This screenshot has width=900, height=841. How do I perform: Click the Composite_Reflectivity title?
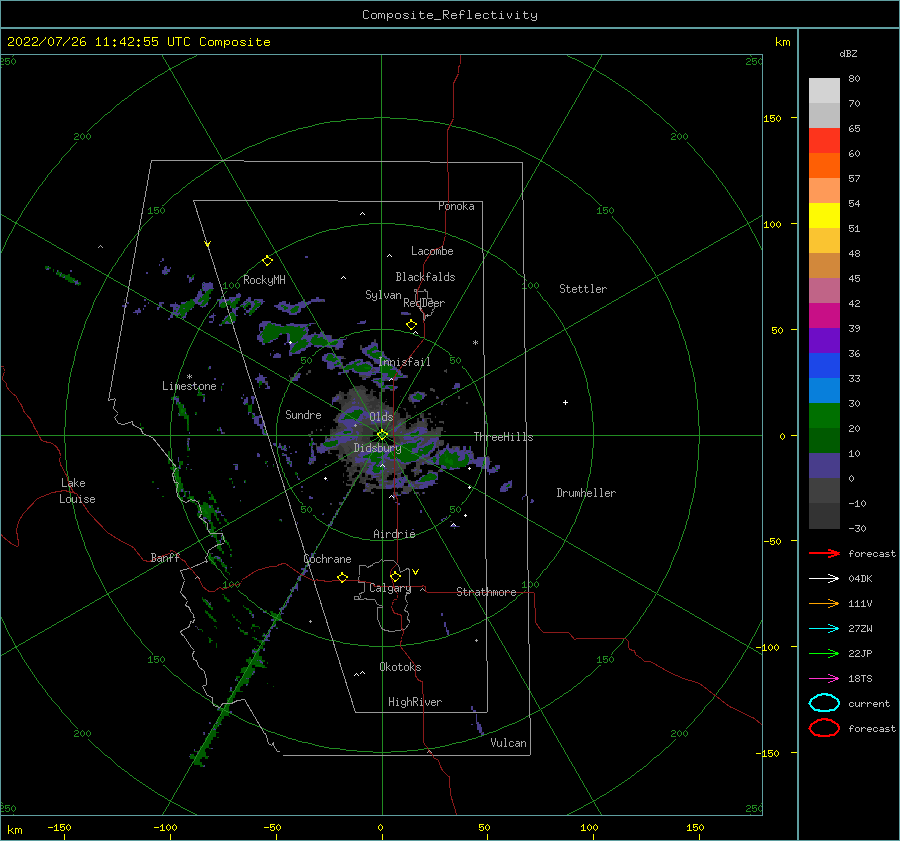coord(449,15)
